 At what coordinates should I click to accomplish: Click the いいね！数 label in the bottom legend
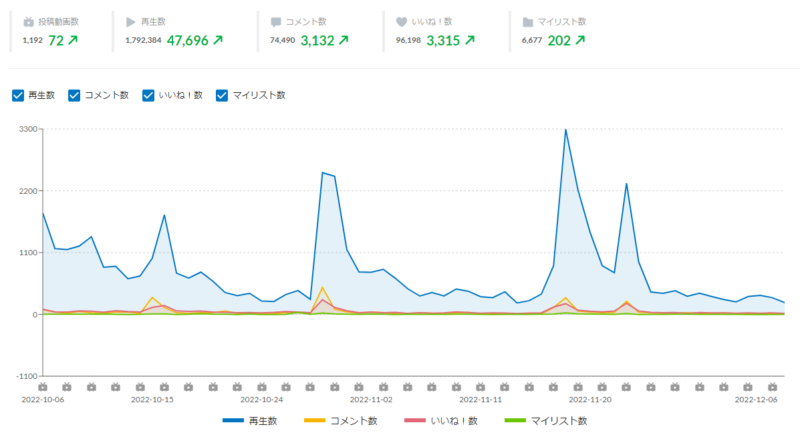tap(454, 421)
